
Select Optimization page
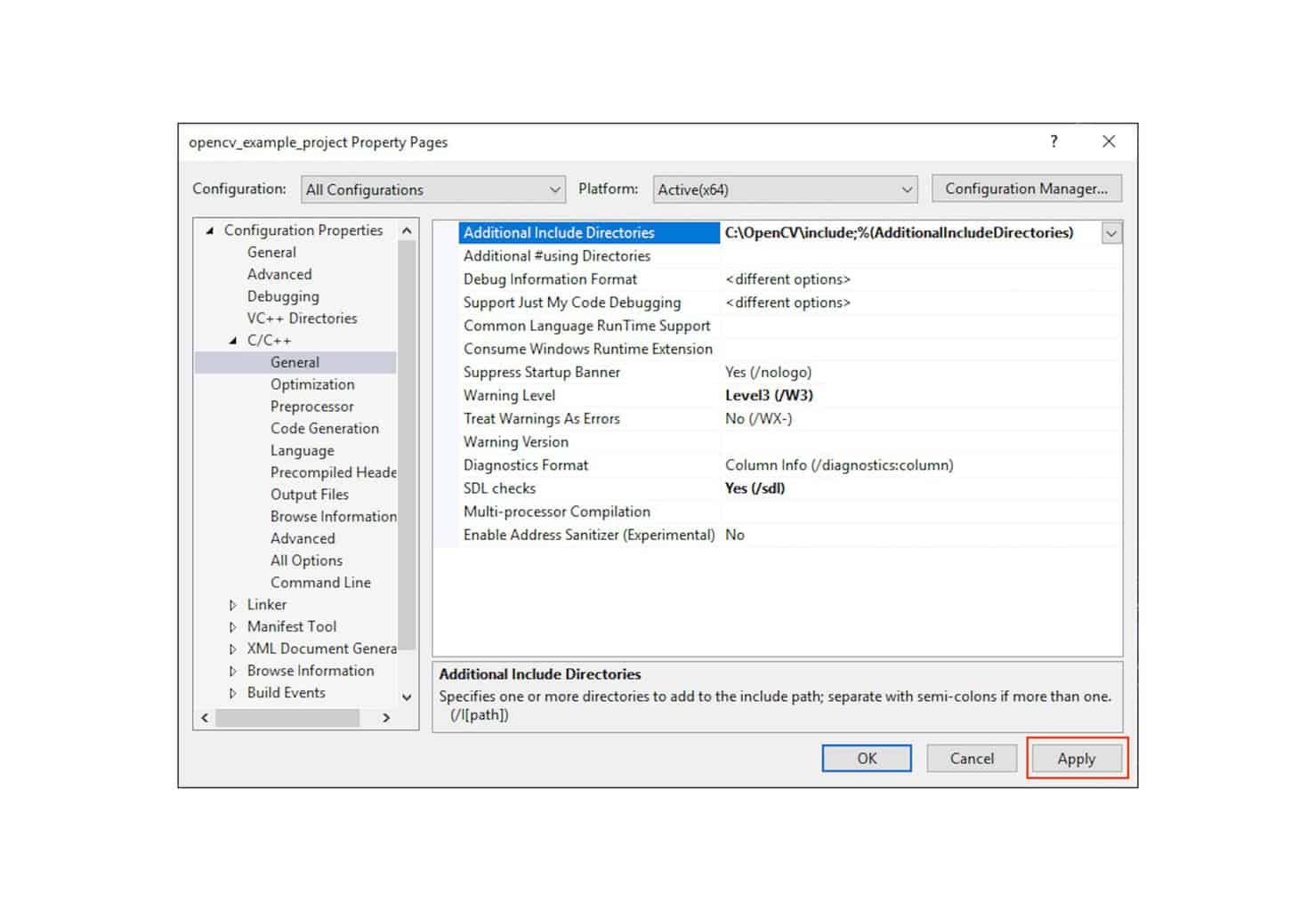coord(312,384)
